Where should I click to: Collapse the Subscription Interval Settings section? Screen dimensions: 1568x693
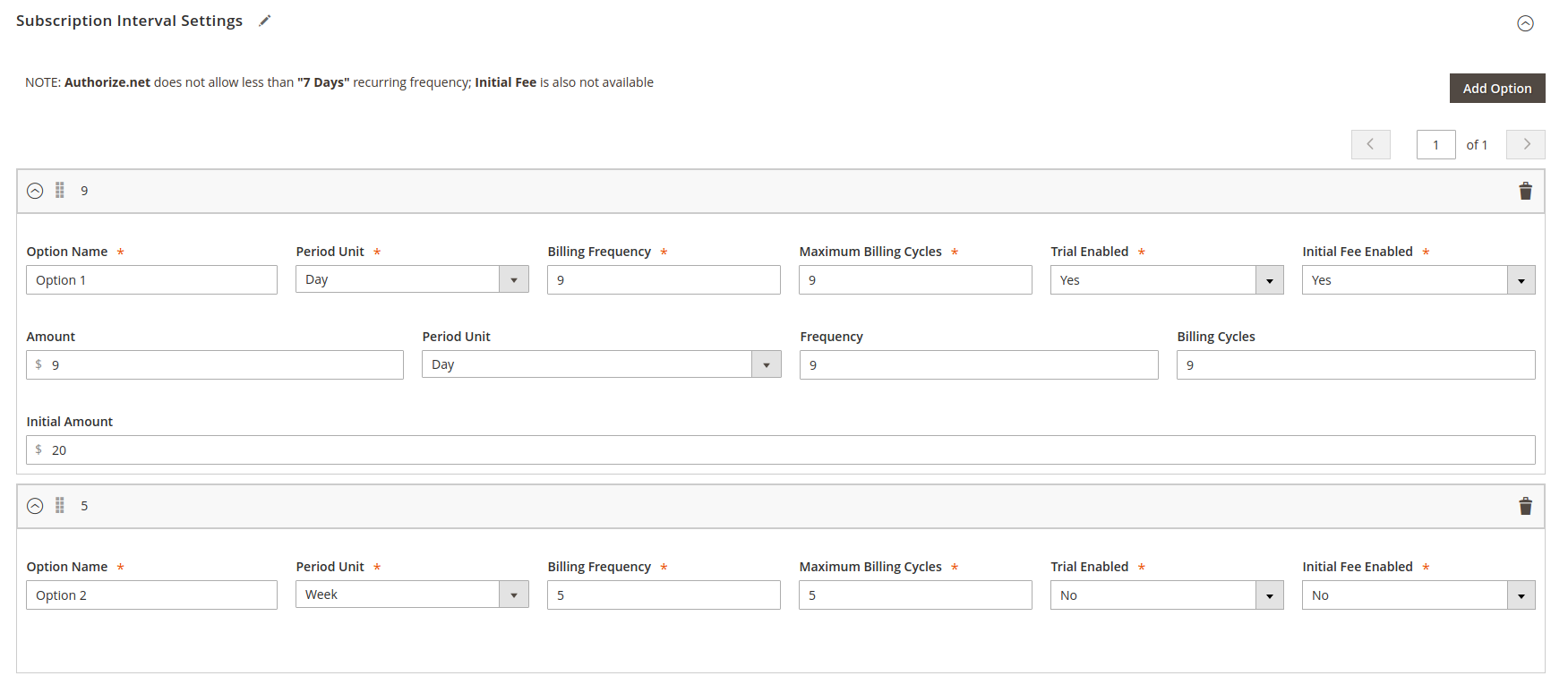pyautogui.click(x=1525, y=23)
